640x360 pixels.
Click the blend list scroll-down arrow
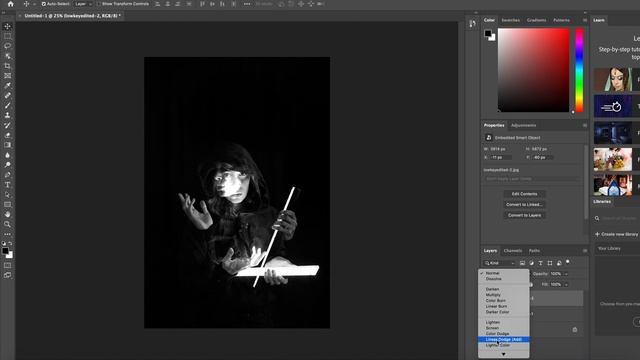coord(504,354)
